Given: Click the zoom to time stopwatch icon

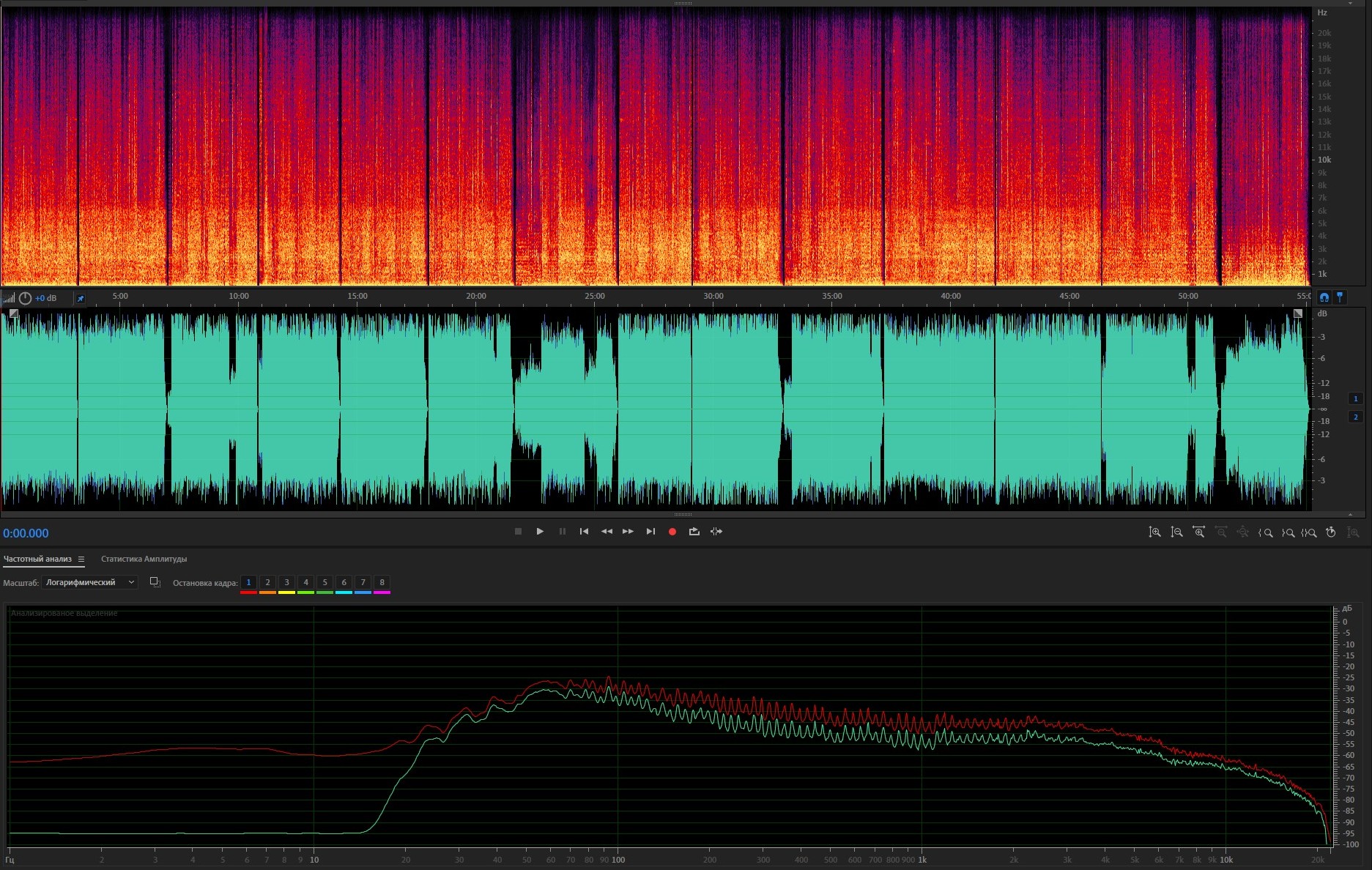Looking at the screenshot, I should (1331, 532).
